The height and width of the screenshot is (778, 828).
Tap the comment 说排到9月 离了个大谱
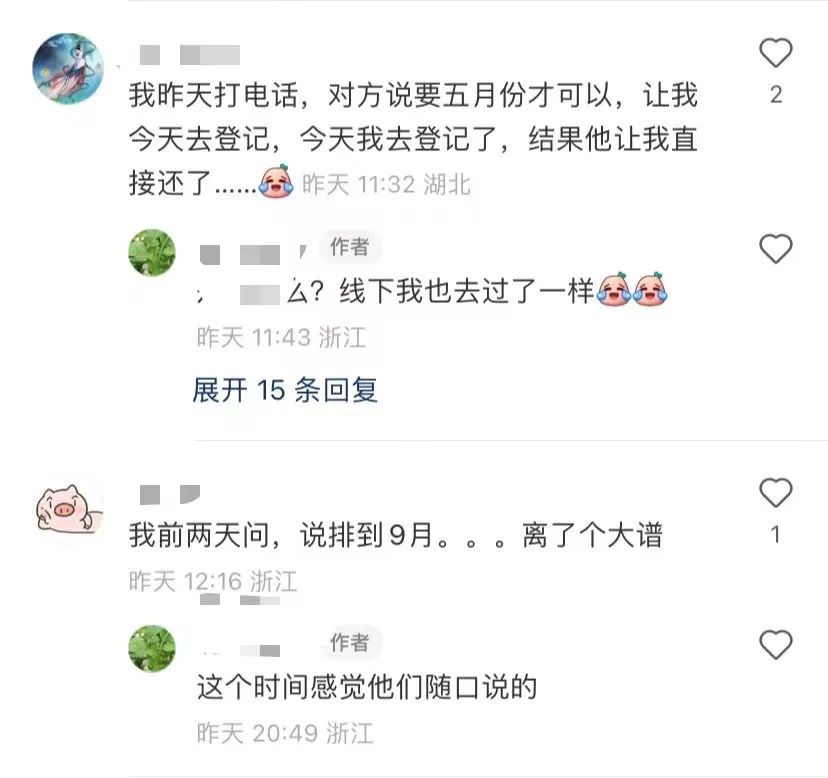(396, 535)
